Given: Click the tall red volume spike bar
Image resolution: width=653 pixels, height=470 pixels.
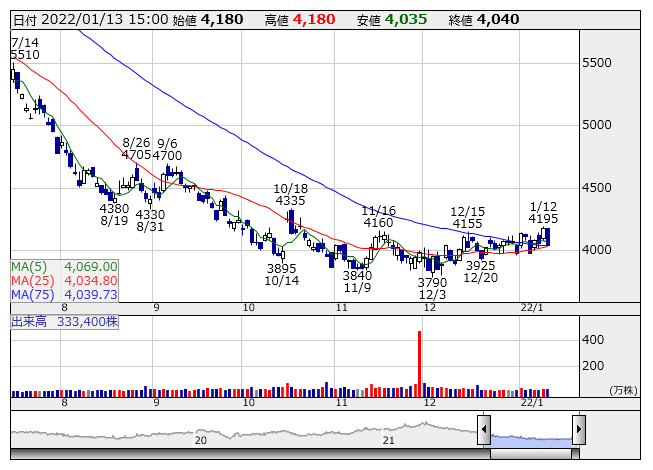Looking at the screenshot, I should (x=419, y=363).
